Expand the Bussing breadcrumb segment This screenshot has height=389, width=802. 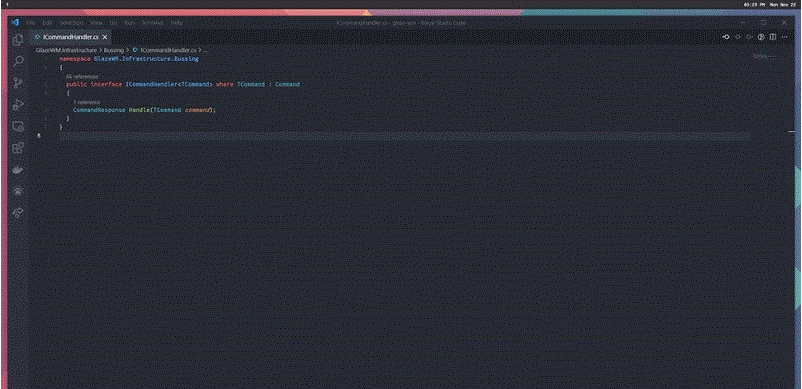pyautogui.click(x=114, y=51)
